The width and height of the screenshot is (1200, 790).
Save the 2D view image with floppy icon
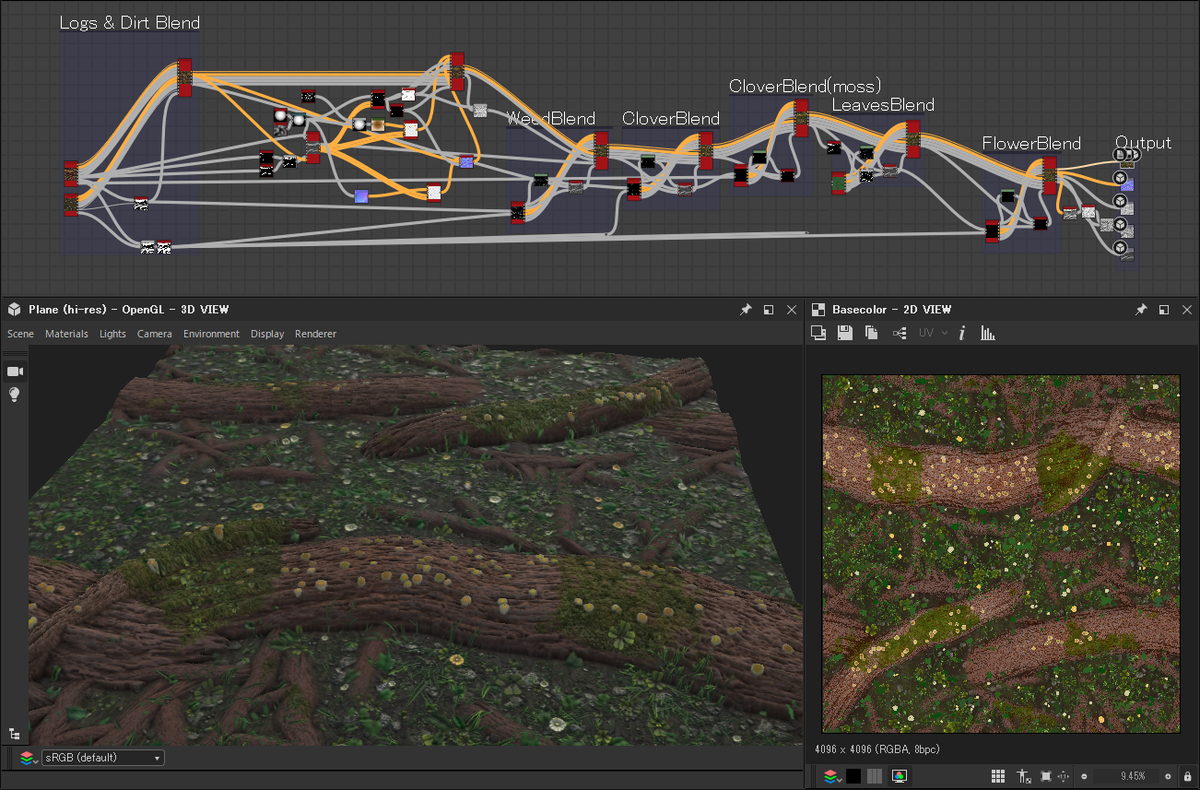[845, 333]
